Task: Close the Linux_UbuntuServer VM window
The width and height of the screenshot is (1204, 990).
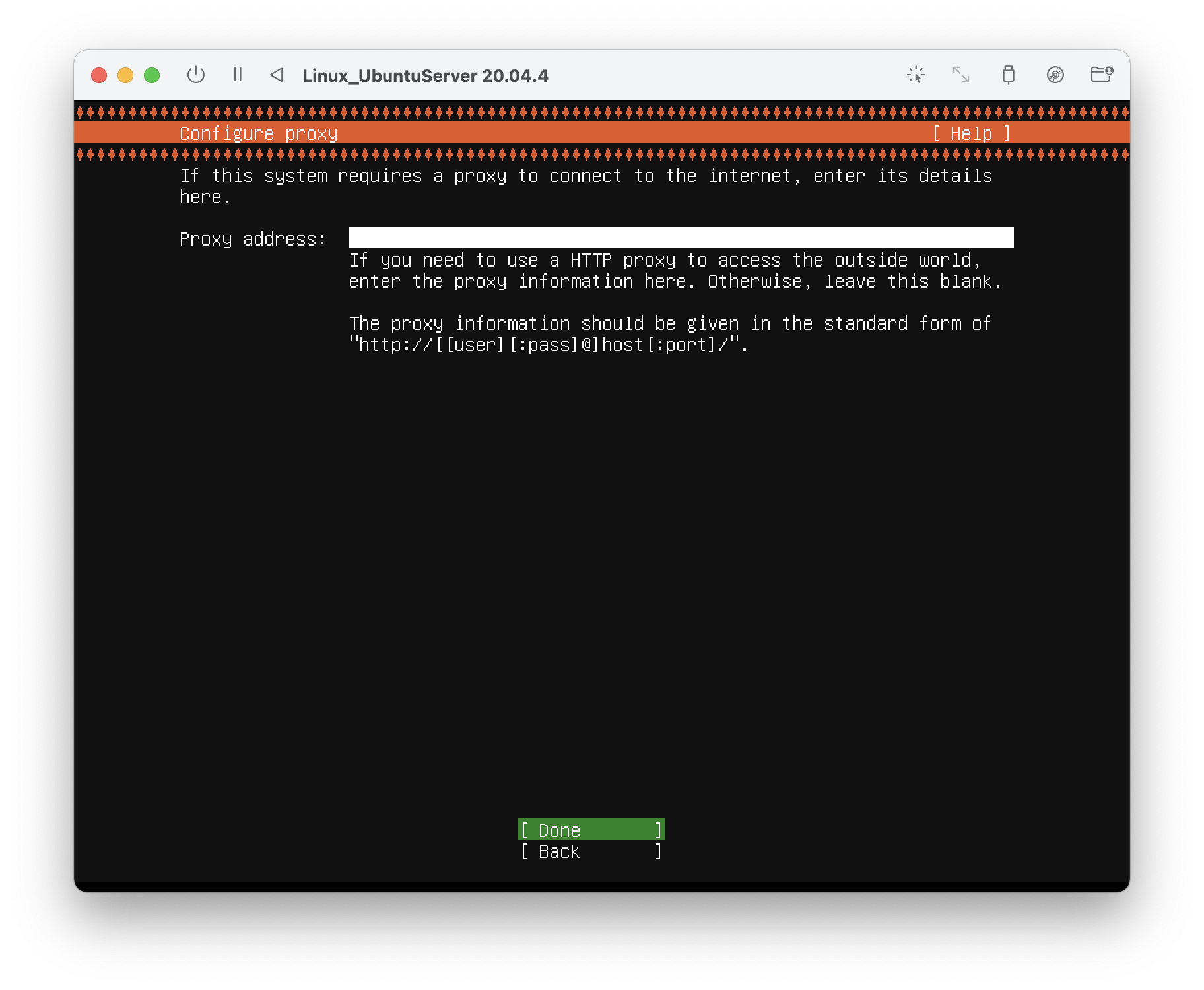Action: (99, 75)
